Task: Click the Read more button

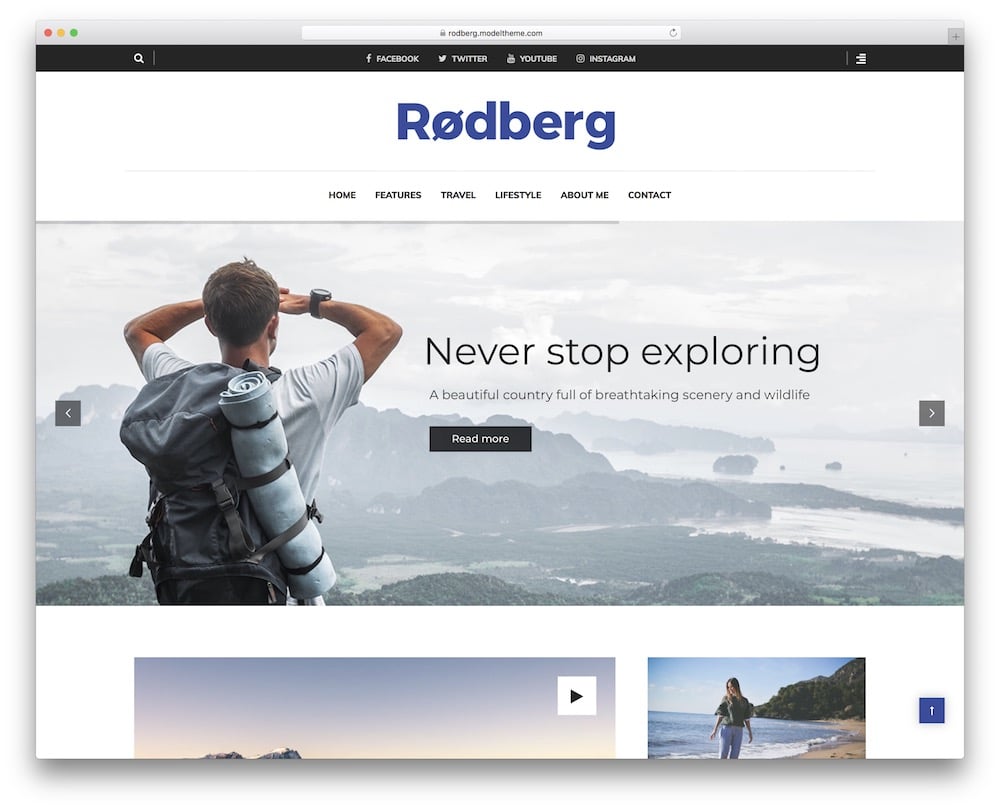Action: [480, 439]
